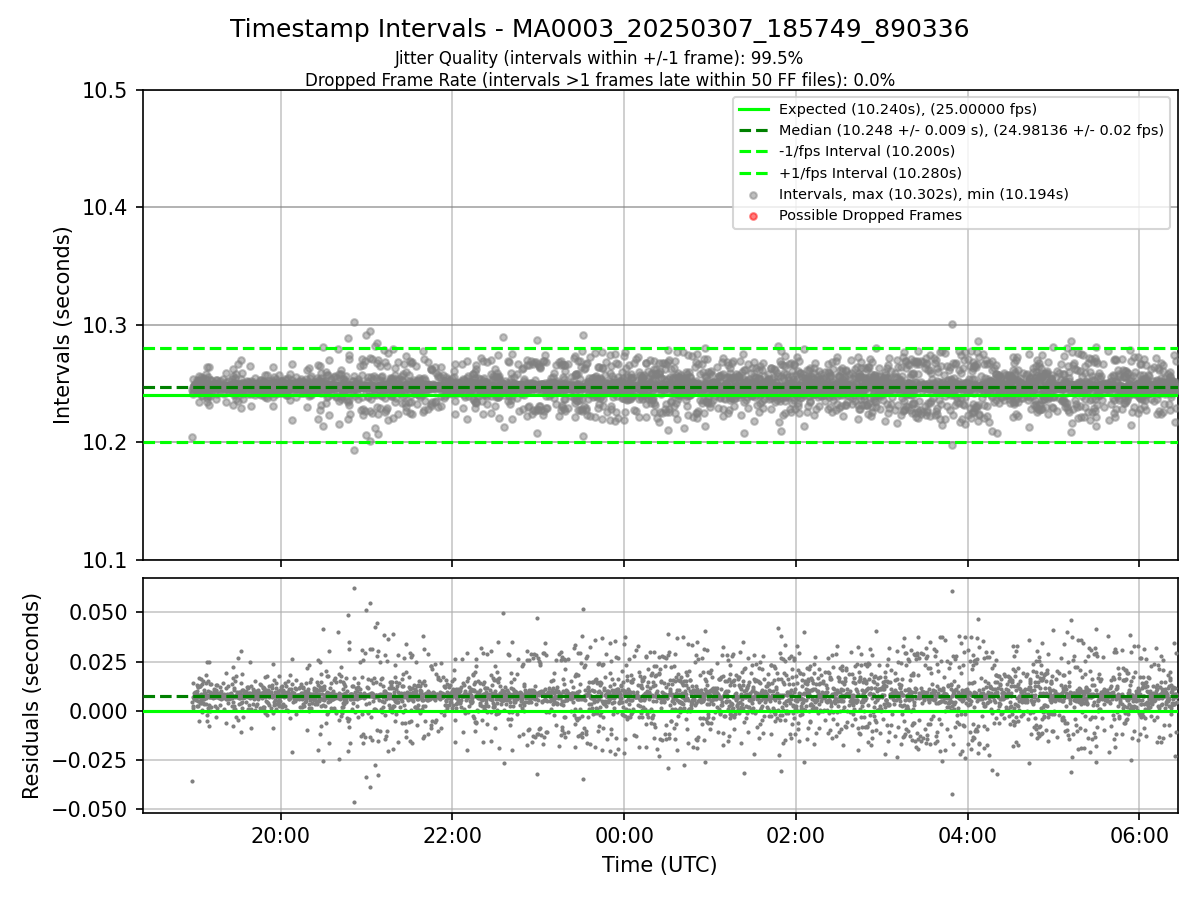Click the 'Residuals (seconds)' y-axis label
The width and height of the screenshot is (1200, 900).
32,696
